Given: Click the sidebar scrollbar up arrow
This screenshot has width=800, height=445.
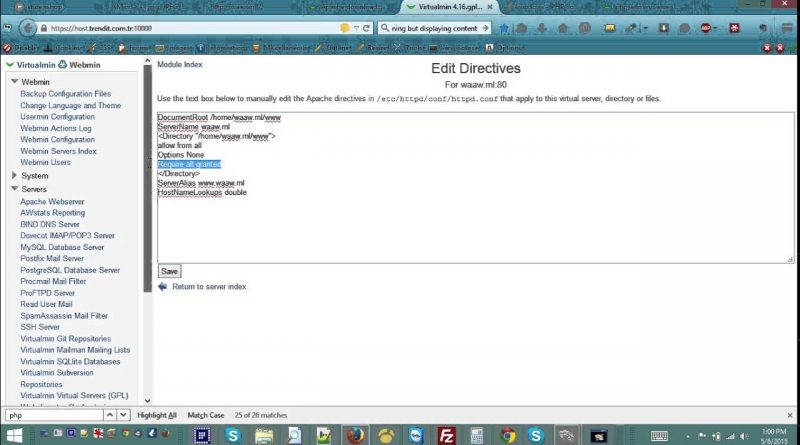Looking at the screenshot, I should 147,61.
